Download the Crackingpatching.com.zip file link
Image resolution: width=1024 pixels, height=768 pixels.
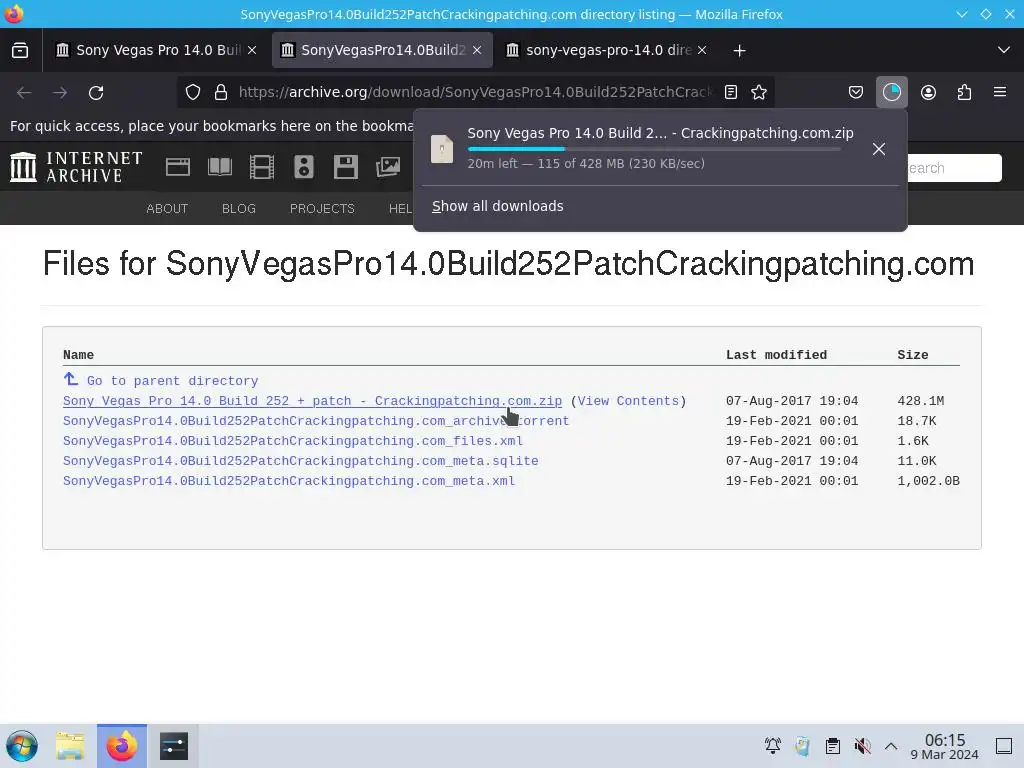[x=312, y=401]
